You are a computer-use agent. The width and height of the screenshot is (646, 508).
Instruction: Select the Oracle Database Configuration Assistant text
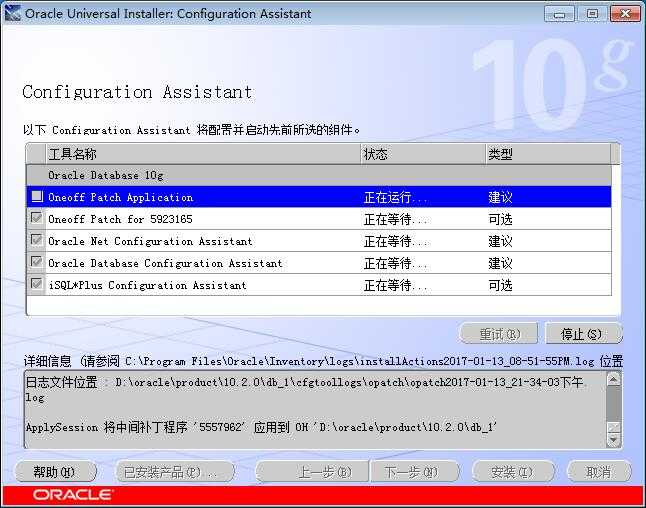165,263
